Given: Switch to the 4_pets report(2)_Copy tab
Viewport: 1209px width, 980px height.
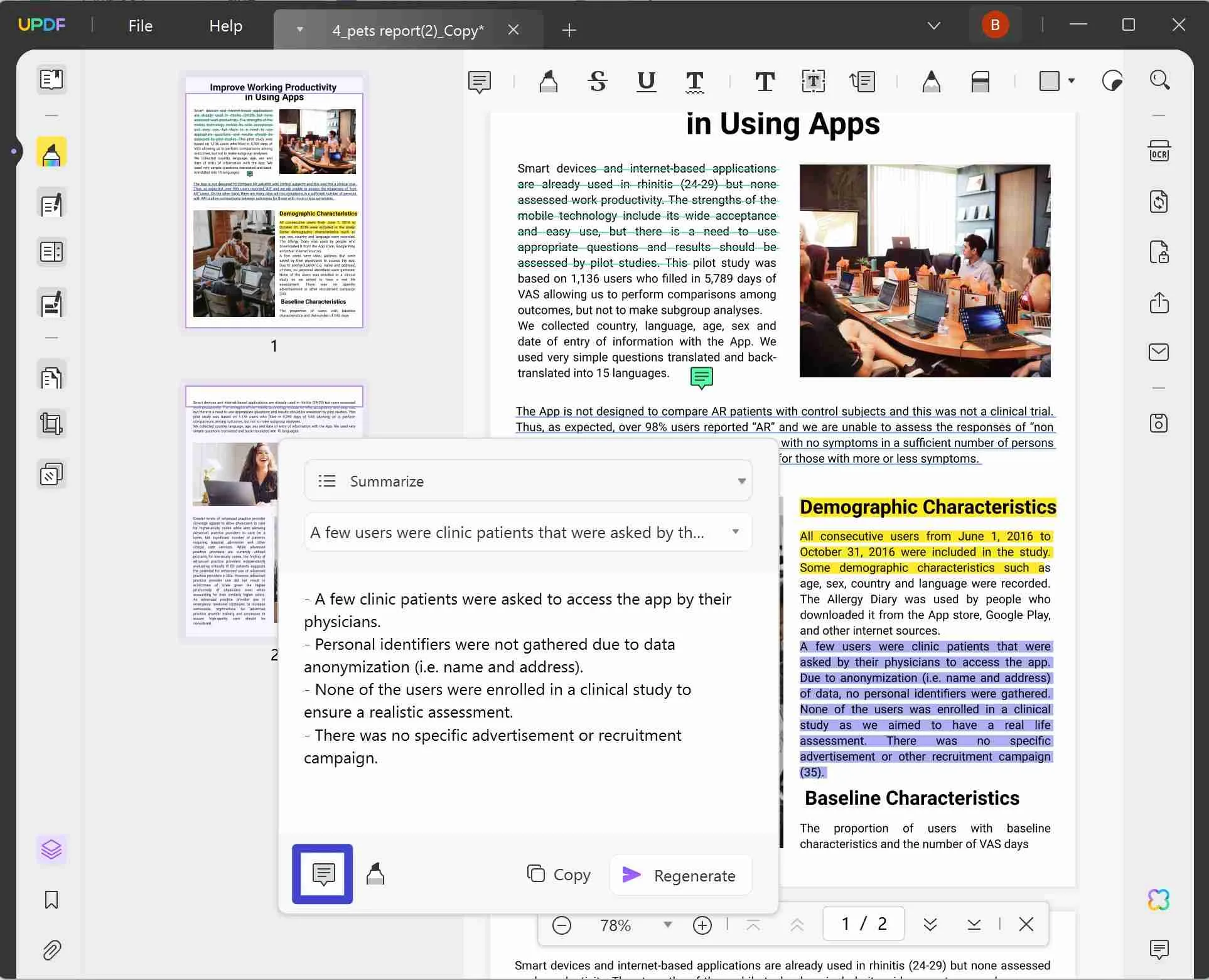Looking at the screenshot, I should coord(407,30).
